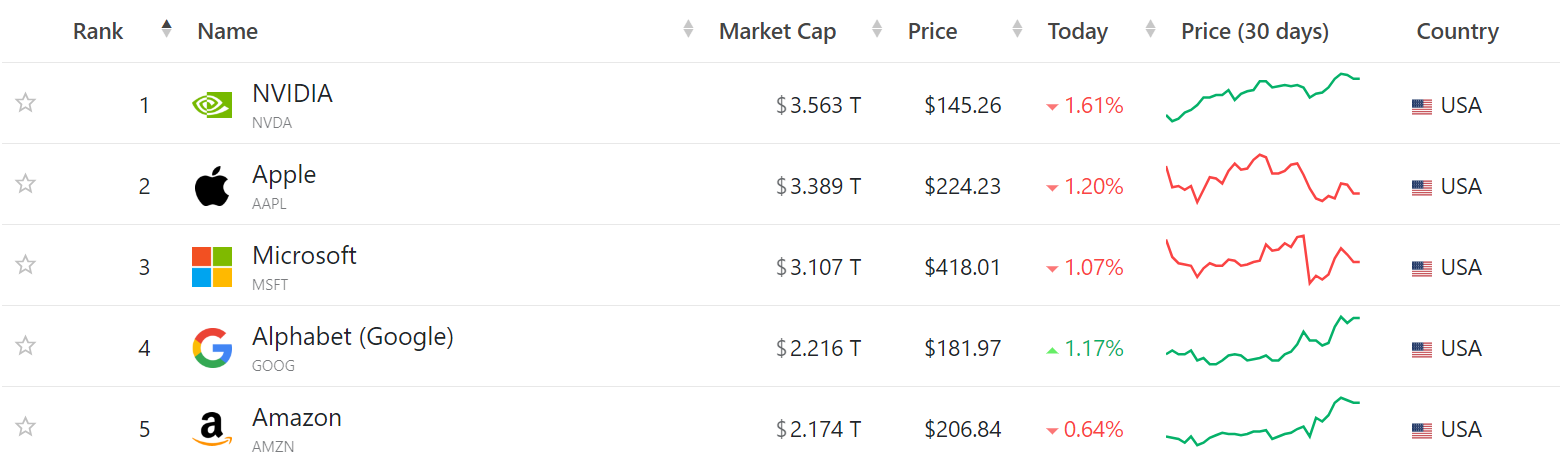Sort by Rank using its sort arrows

tap(166, 30)
